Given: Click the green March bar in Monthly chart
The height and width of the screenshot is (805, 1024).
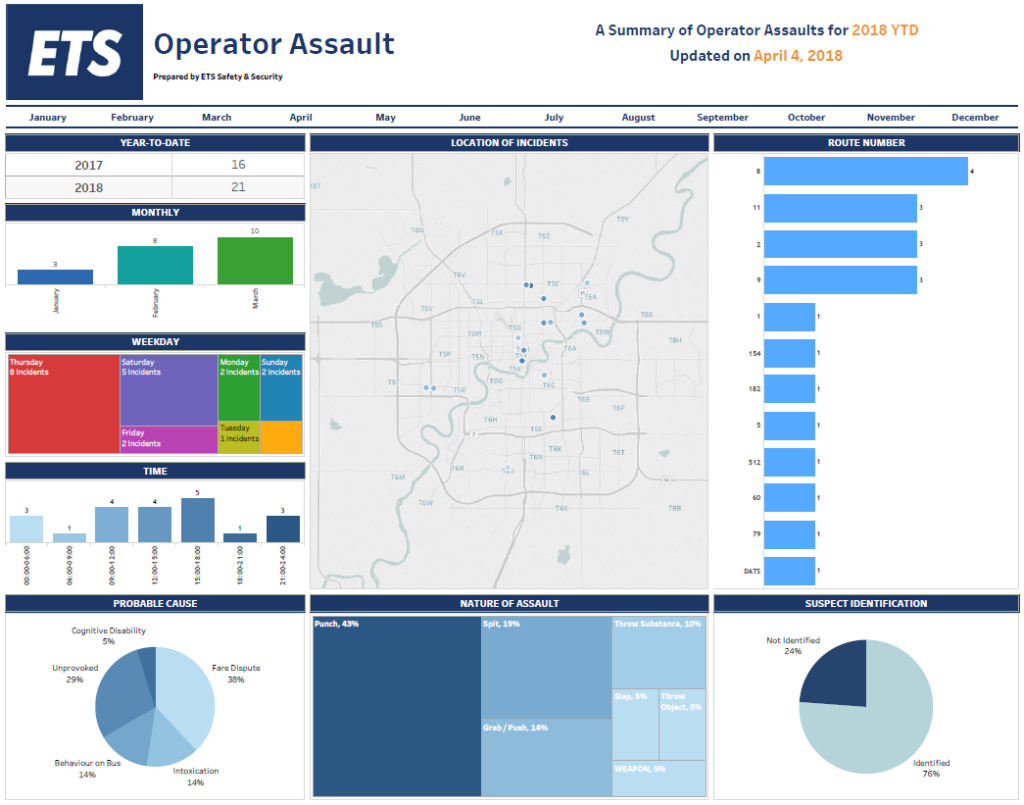Looking at the screenshot, I should tap(255, 261).
